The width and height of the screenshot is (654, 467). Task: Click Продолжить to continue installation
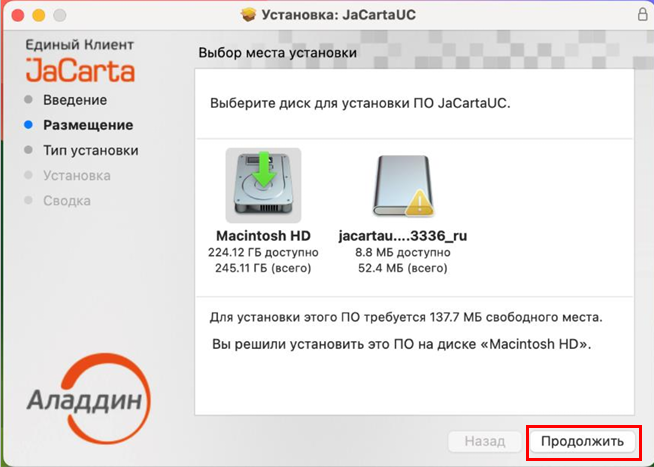[x=582, y=441]
